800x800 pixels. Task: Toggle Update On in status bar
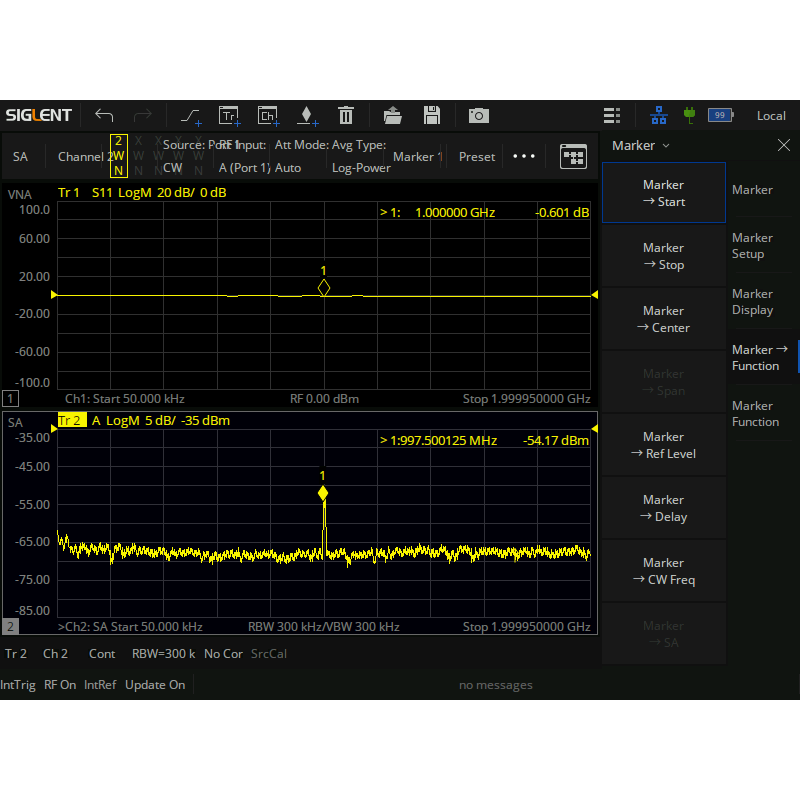[x=155, y=685]
